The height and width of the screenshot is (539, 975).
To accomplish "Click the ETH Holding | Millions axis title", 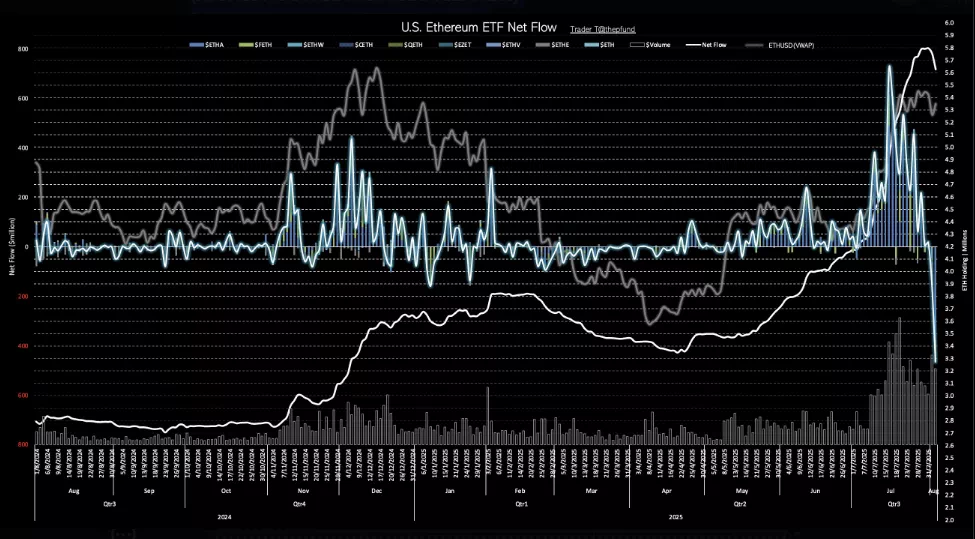I will tap(965, 259).
